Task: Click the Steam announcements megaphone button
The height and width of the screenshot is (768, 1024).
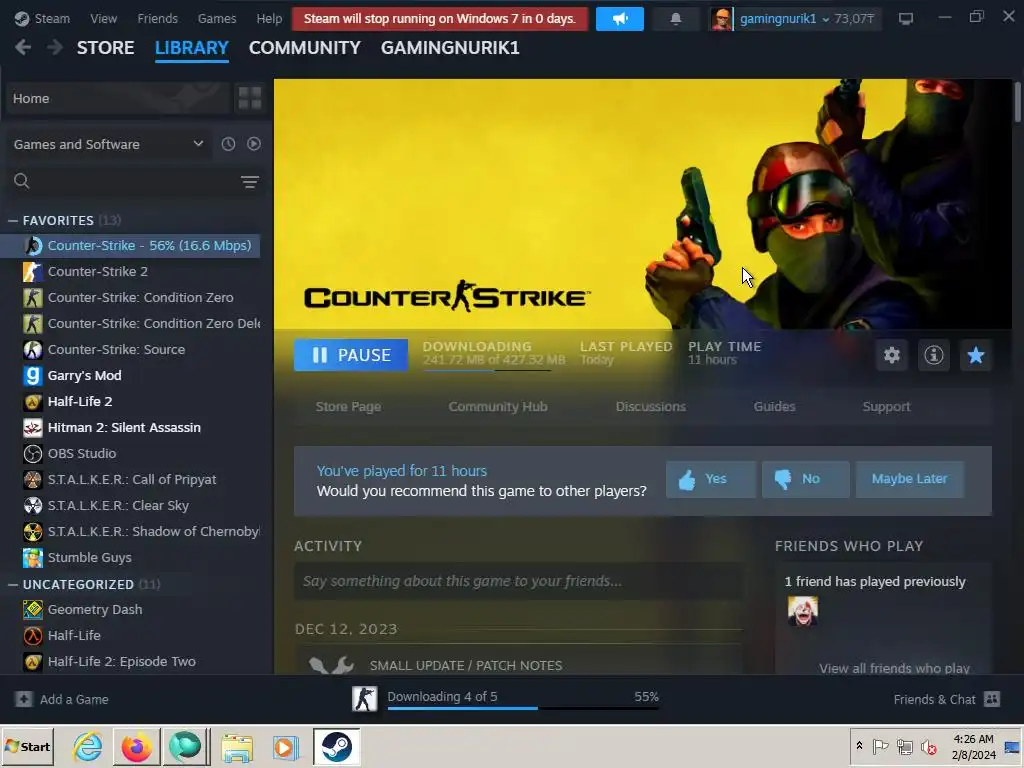Action: pos(619,19)
